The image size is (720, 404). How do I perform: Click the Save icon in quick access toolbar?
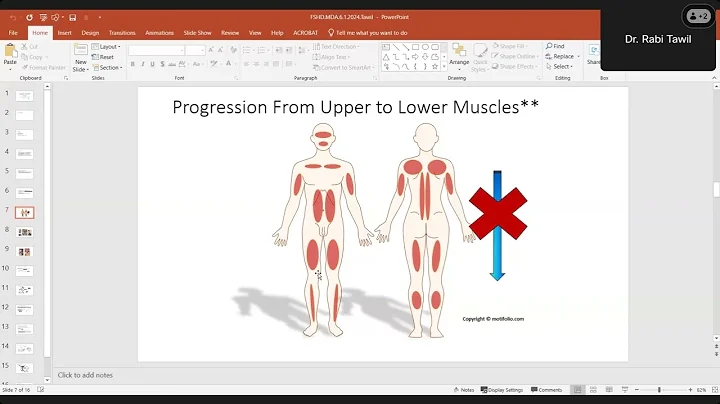coord(73,17)
